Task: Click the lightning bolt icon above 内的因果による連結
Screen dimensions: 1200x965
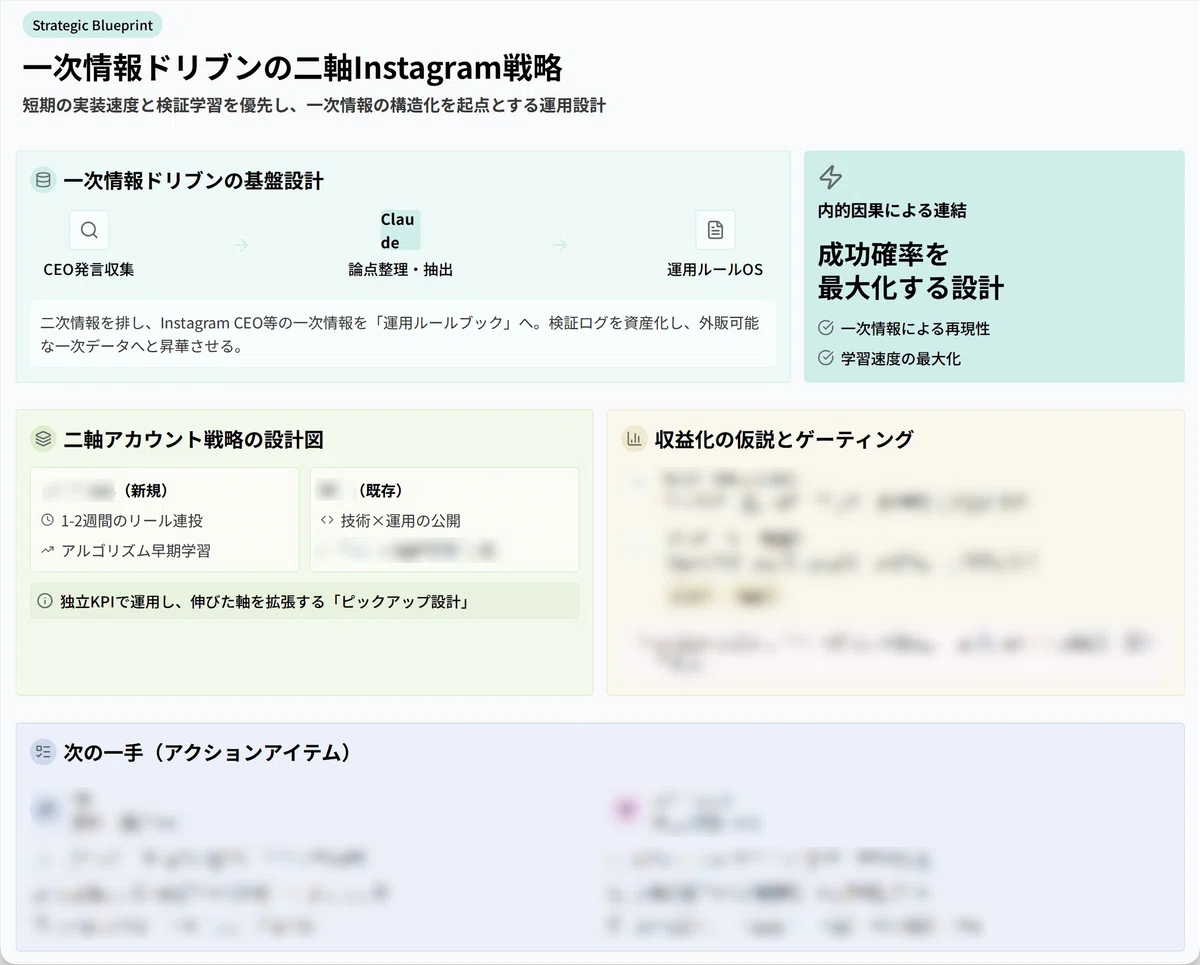Action: point(830,178)
